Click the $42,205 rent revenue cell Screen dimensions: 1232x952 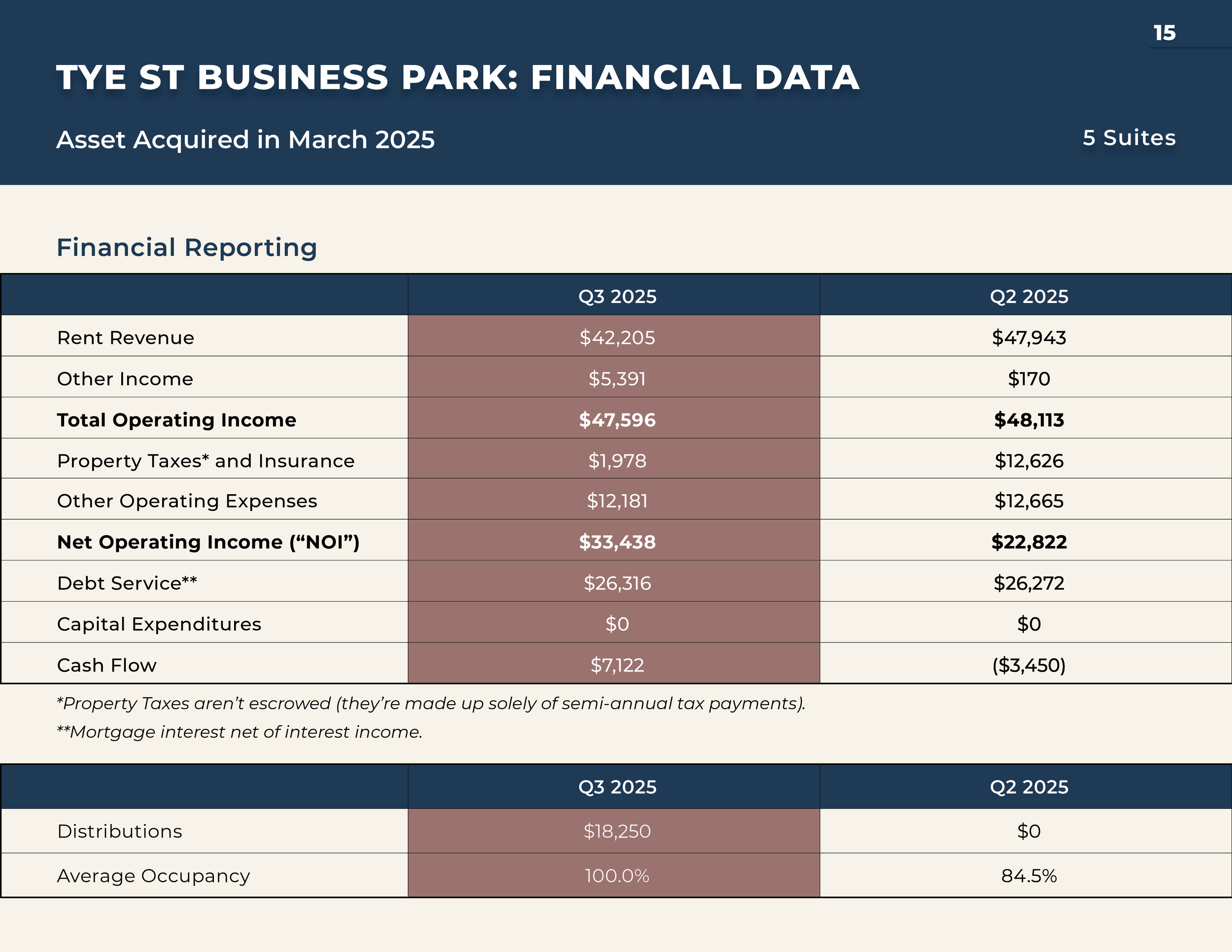617,337
